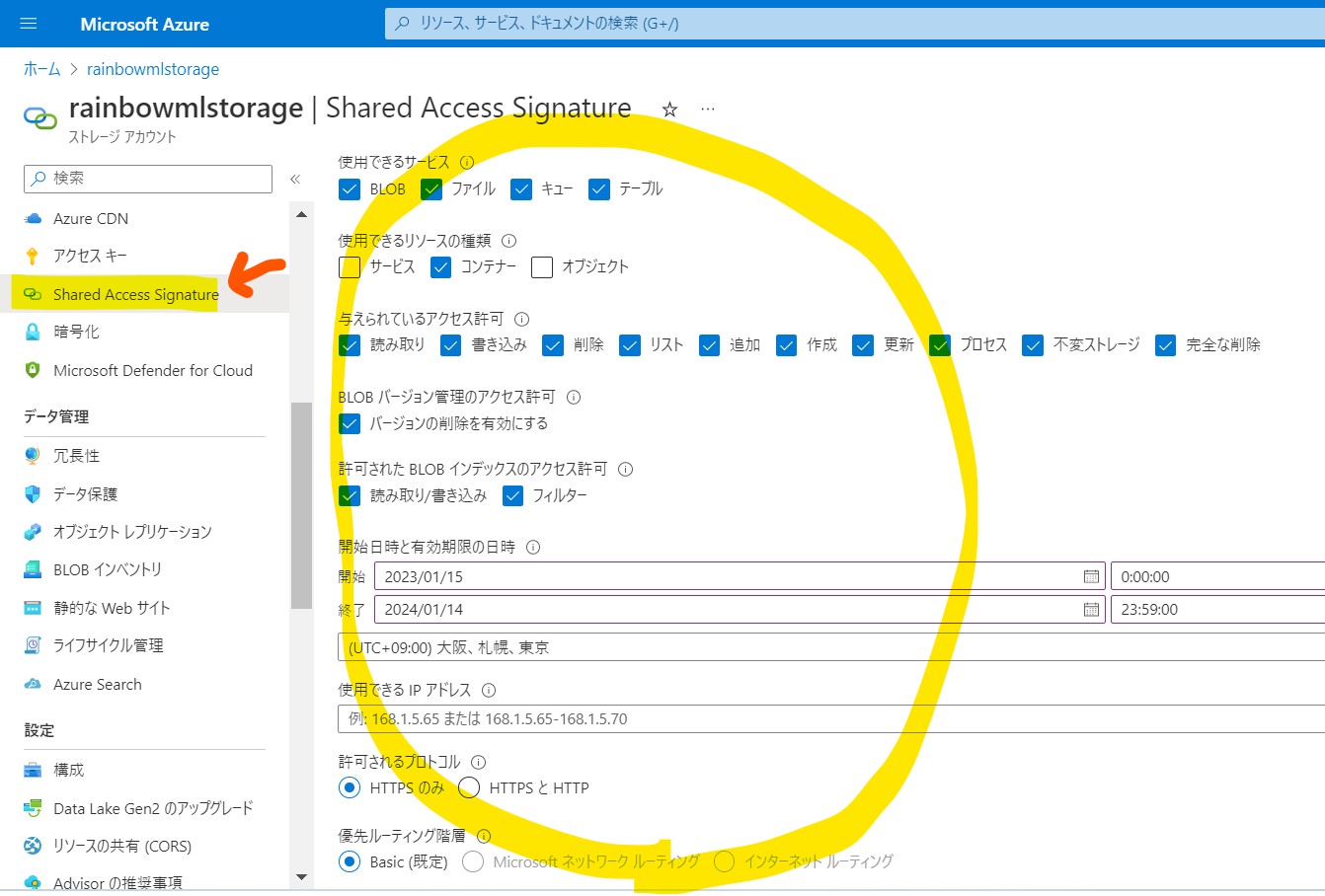The height and width of the screenshot is (896, 1325).
Task: Open the rainbowmlstorage breadcrumb link
Action: (153, 69)
